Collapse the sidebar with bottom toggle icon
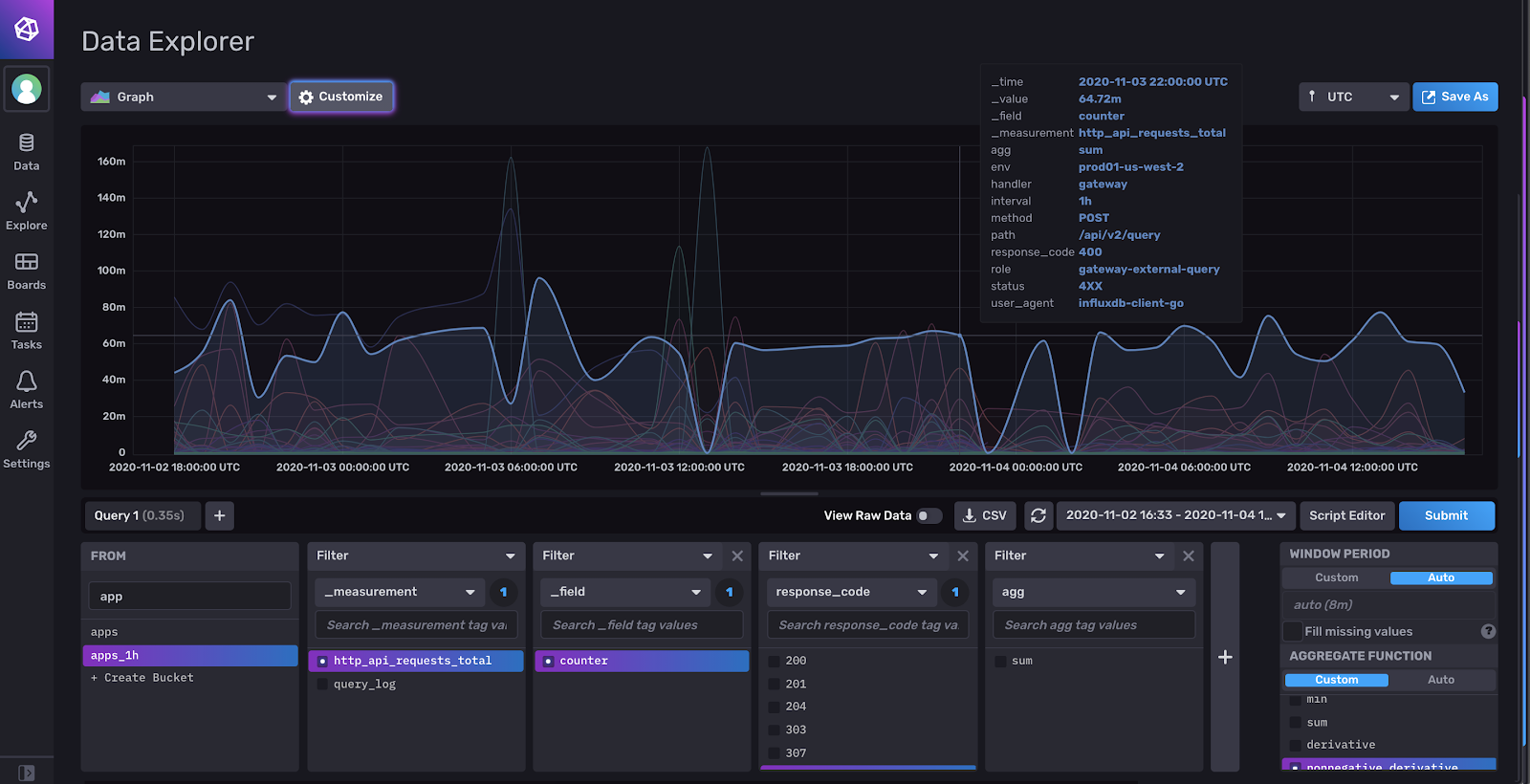 pyautogui.click(x=27, y=773)
